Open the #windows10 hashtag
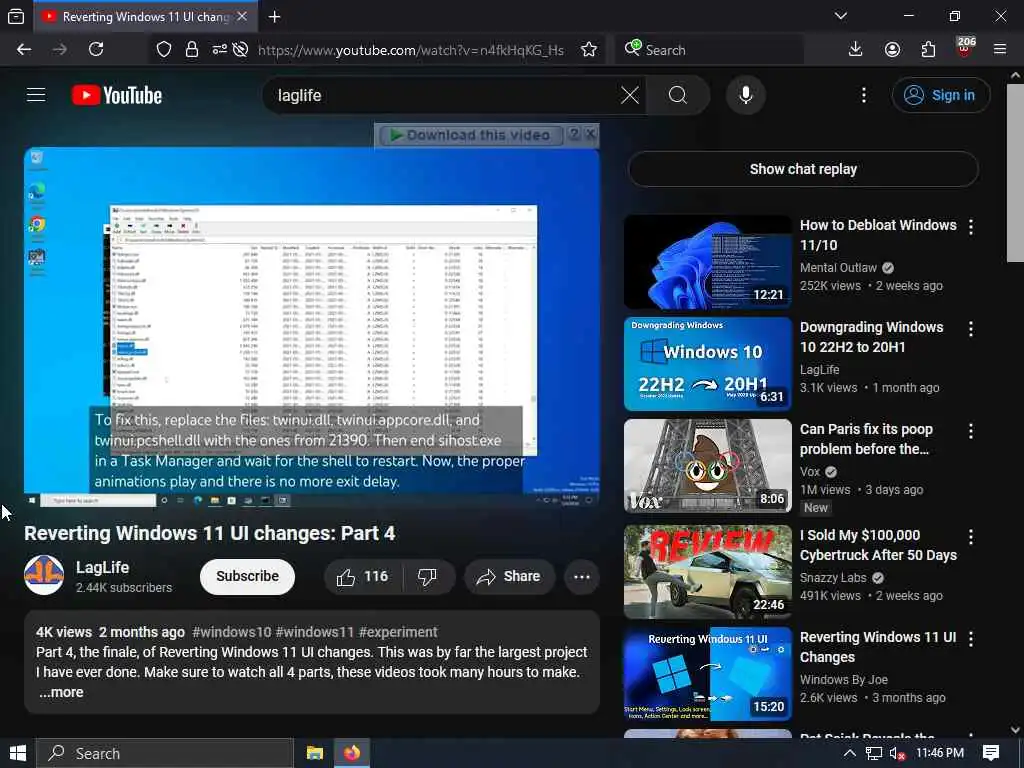 (231, 632)
